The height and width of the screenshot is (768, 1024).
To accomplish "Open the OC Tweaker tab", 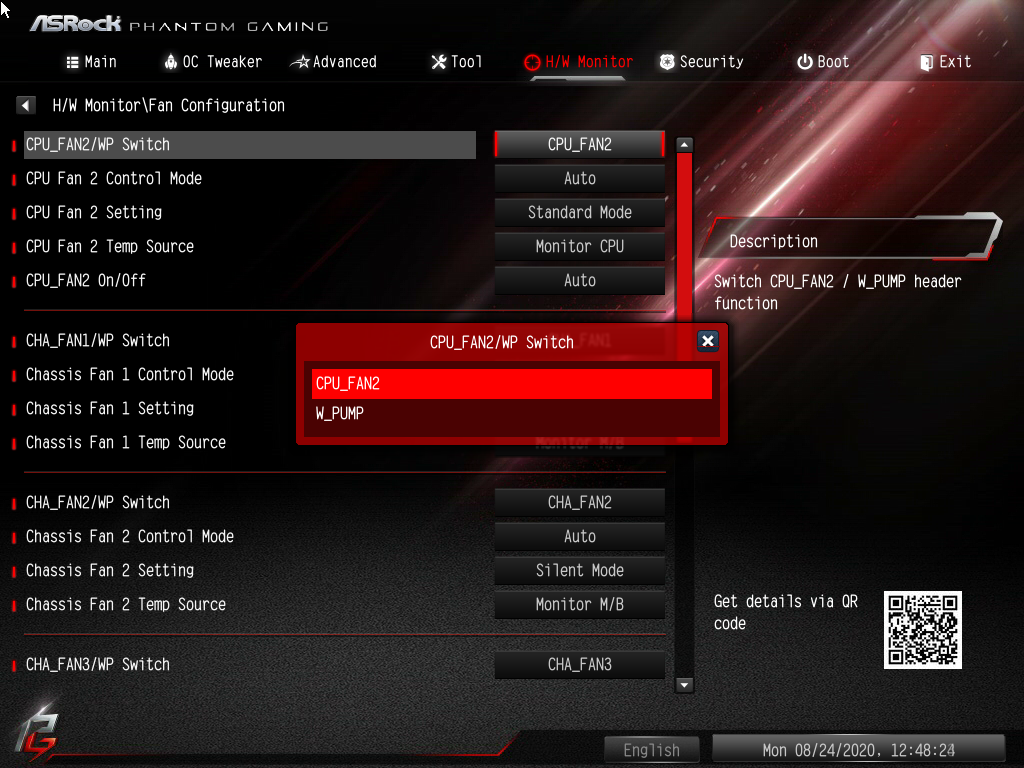I will (x=213, y=62).
